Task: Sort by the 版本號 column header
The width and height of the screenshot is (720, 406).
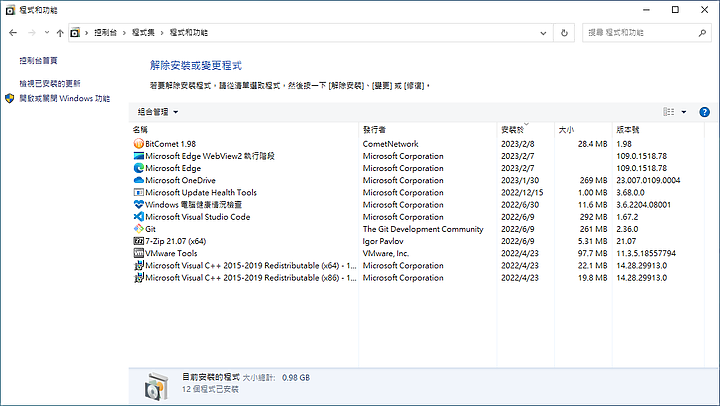Action: pyautogui.click(x=658, y=130)
